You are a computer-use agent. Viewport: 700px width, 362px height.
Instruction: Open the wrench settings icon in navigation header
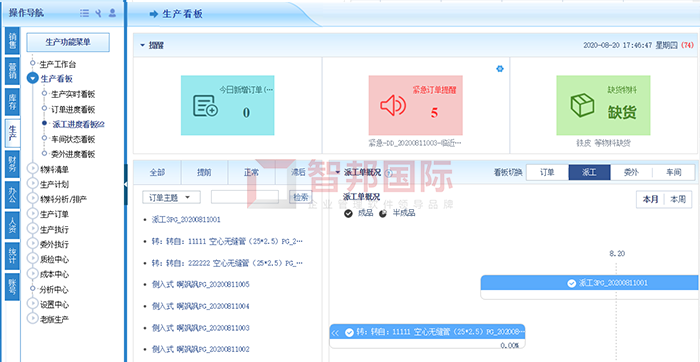[98, 13]
